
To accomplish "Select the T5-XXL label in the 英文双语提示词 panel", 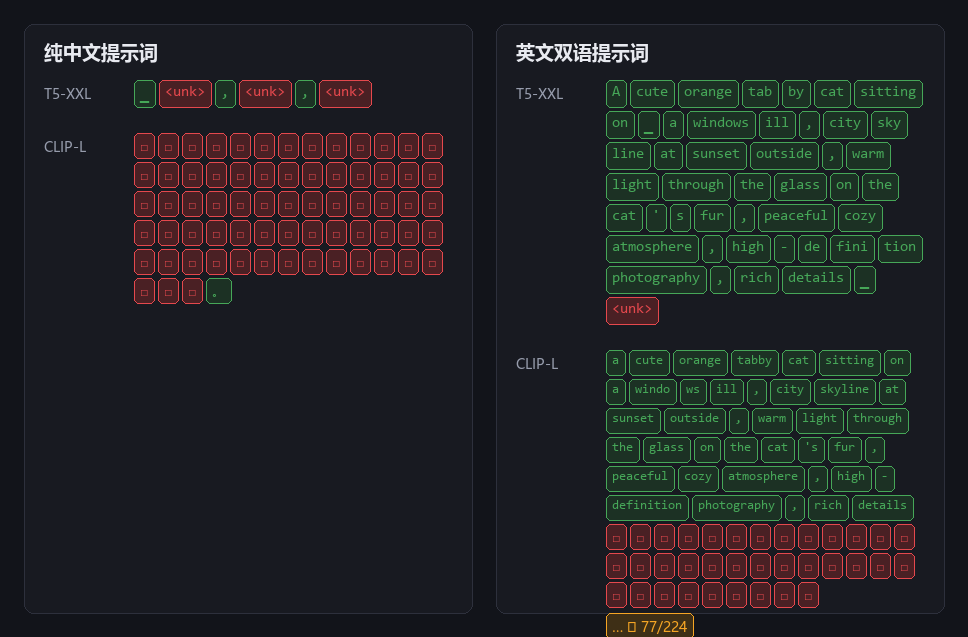I will [x=539, y=94].
